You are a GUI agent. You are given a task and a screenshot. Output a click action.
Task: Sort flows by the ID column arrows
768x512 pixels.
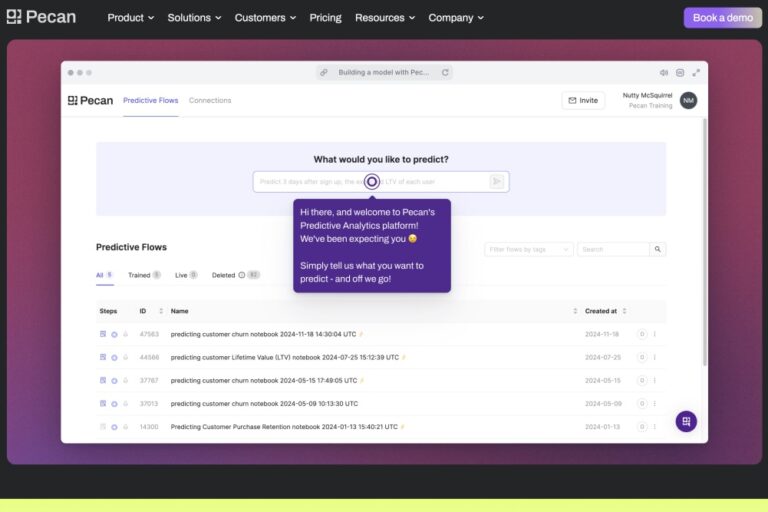coord(161,311)
